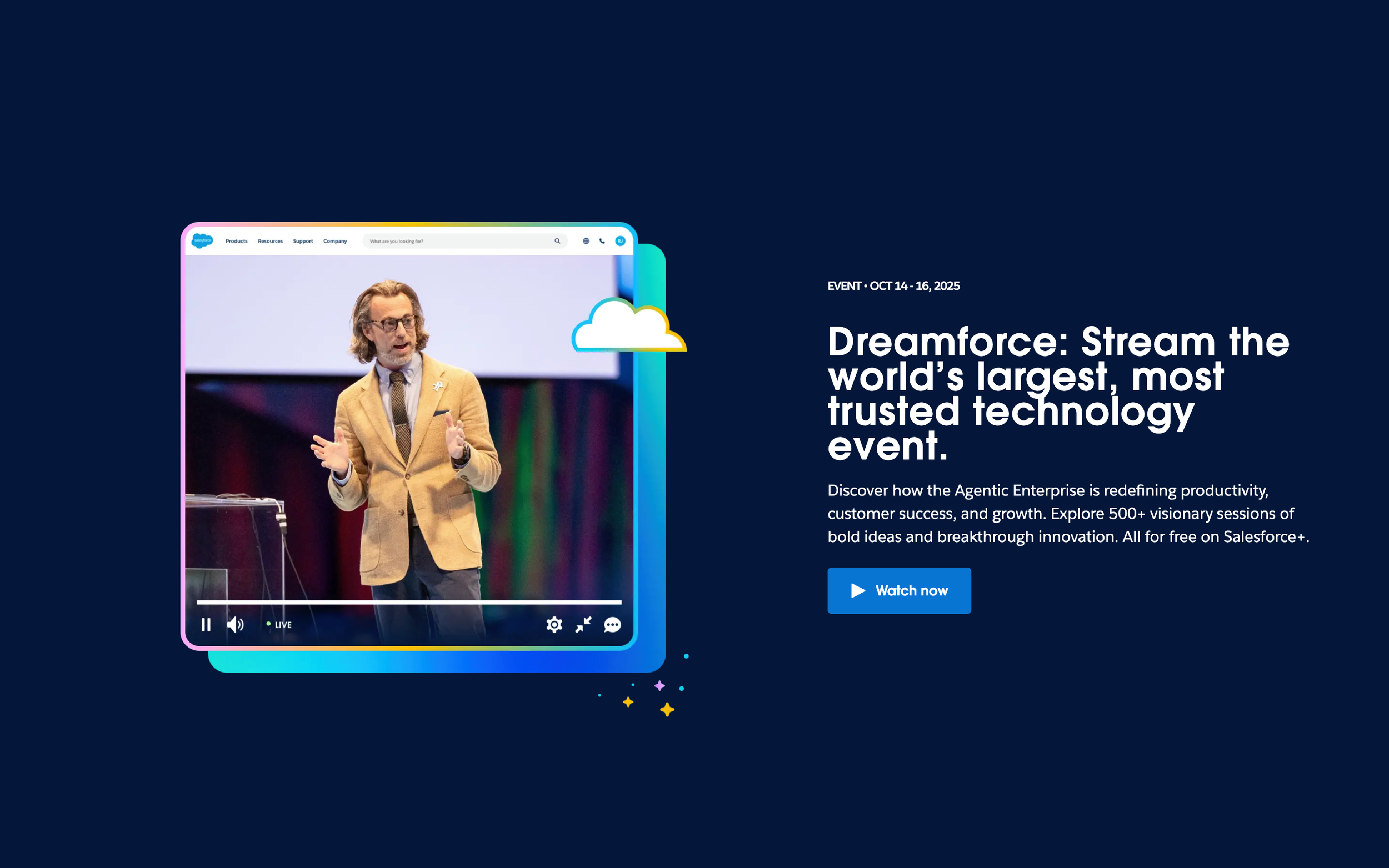This screenshot has width=1389, height=868.
Task: Mute the video with the speaker icon
Action: pos(236,625)
